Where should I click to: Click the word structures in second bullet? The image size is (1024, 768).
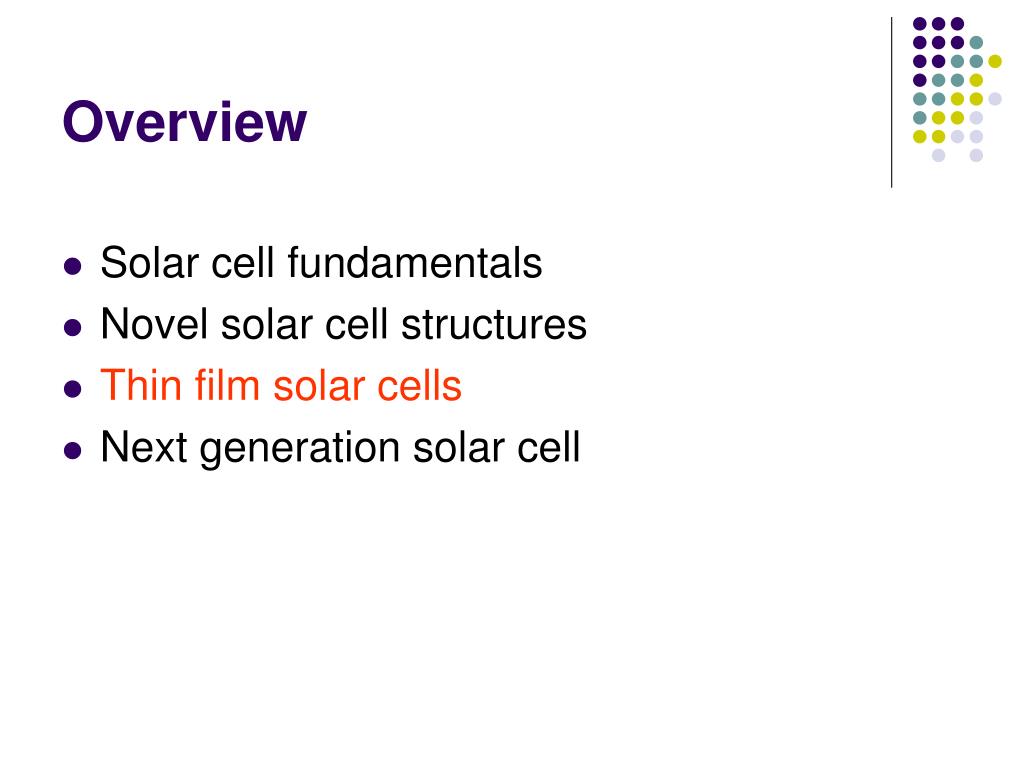[494, 324]
